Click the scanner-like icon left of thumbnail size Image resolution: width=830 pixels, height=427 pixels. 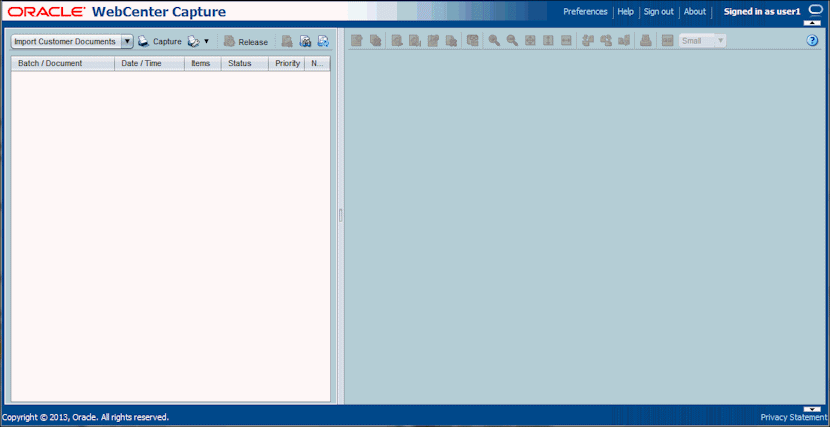pyautogui.click(x=645, y=40)
